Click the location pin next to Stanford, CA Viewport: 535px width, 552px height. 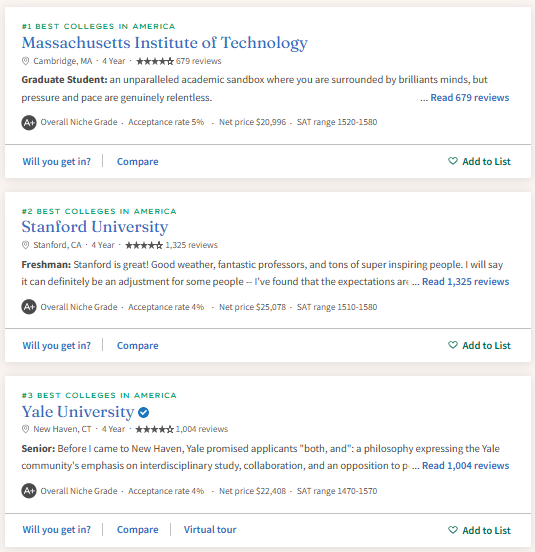click(x=25, y=245)
